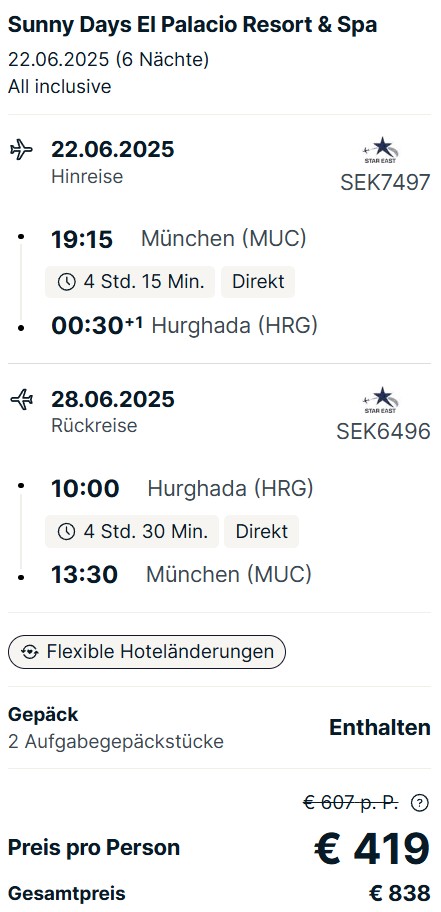The width and height of the screenshot is (441, 912).
Task: Click Star East logo for flight SEK6496
Action: pos(381,400)
